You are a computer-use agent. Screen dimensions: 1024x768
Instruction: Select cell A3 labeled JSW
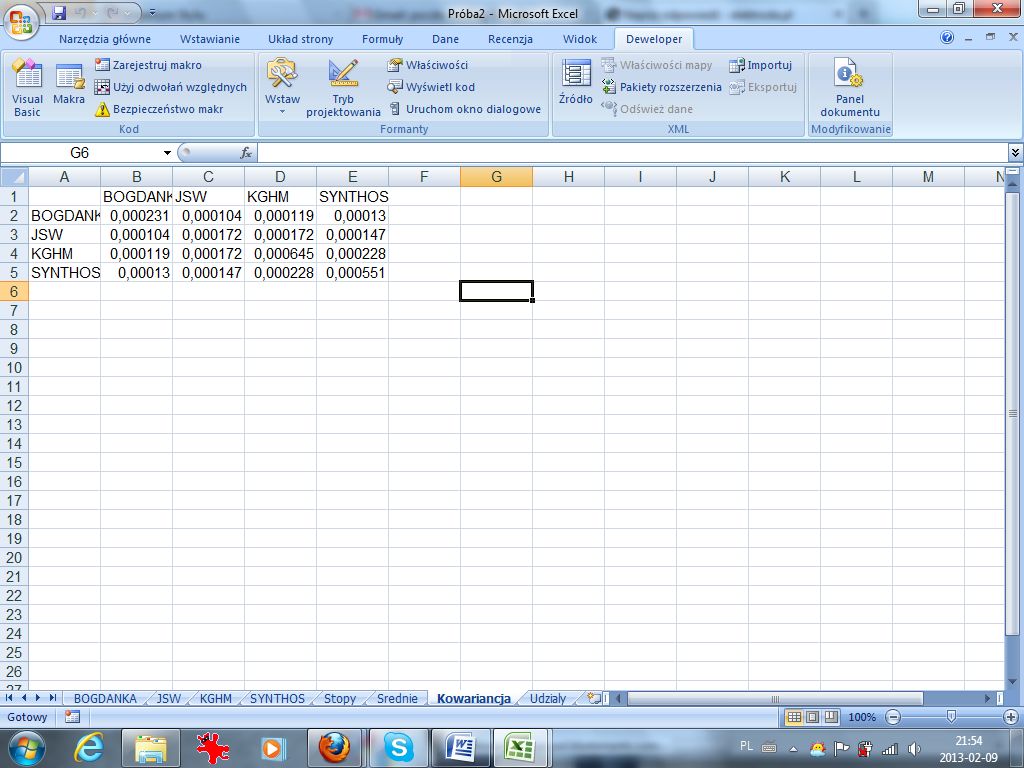[65, 234]
